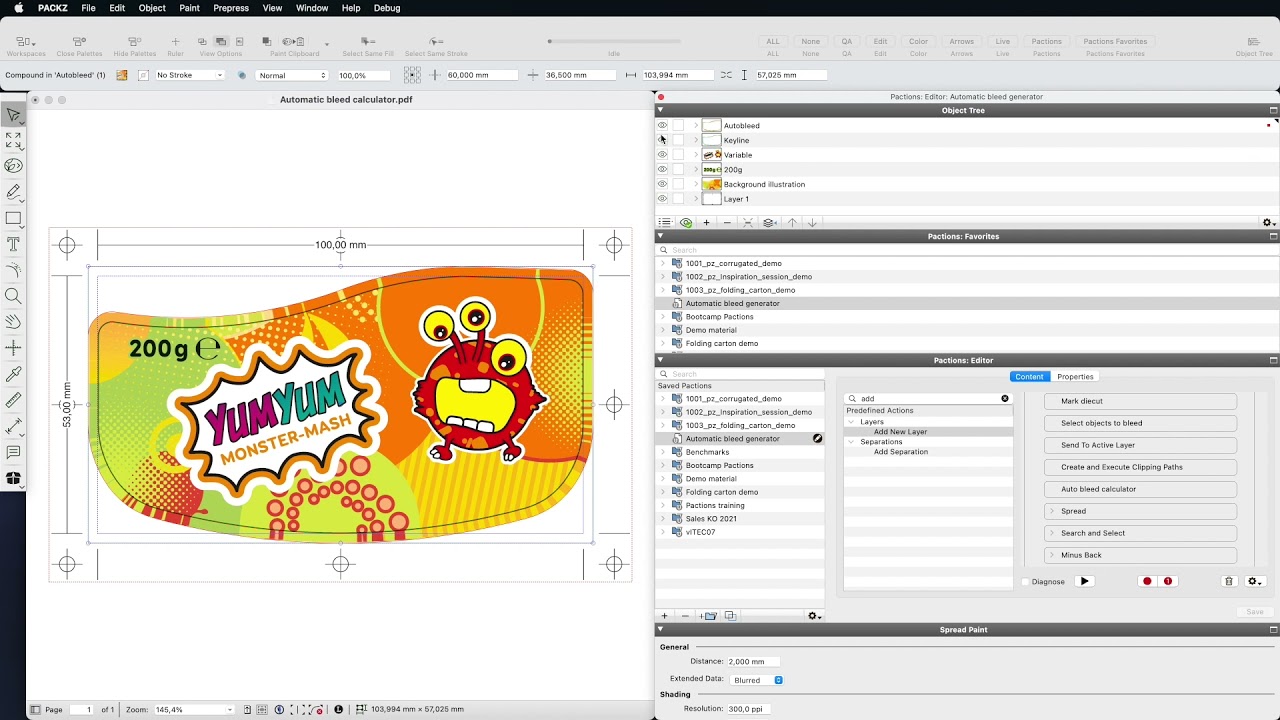Hide the Background illustration layer
The height and width of the screenshot is (720, 1280).
coord(662,184)
